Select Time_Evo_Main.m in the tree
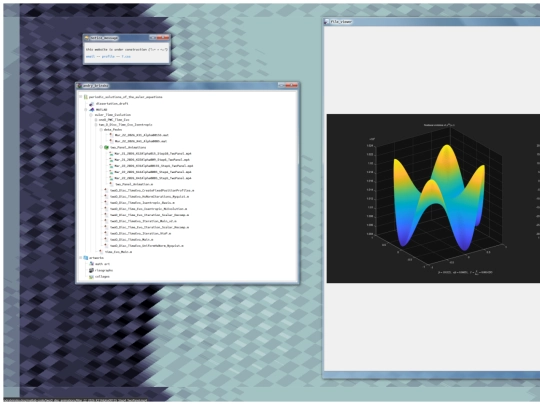 pyautogui.click(x=118, y=252)
